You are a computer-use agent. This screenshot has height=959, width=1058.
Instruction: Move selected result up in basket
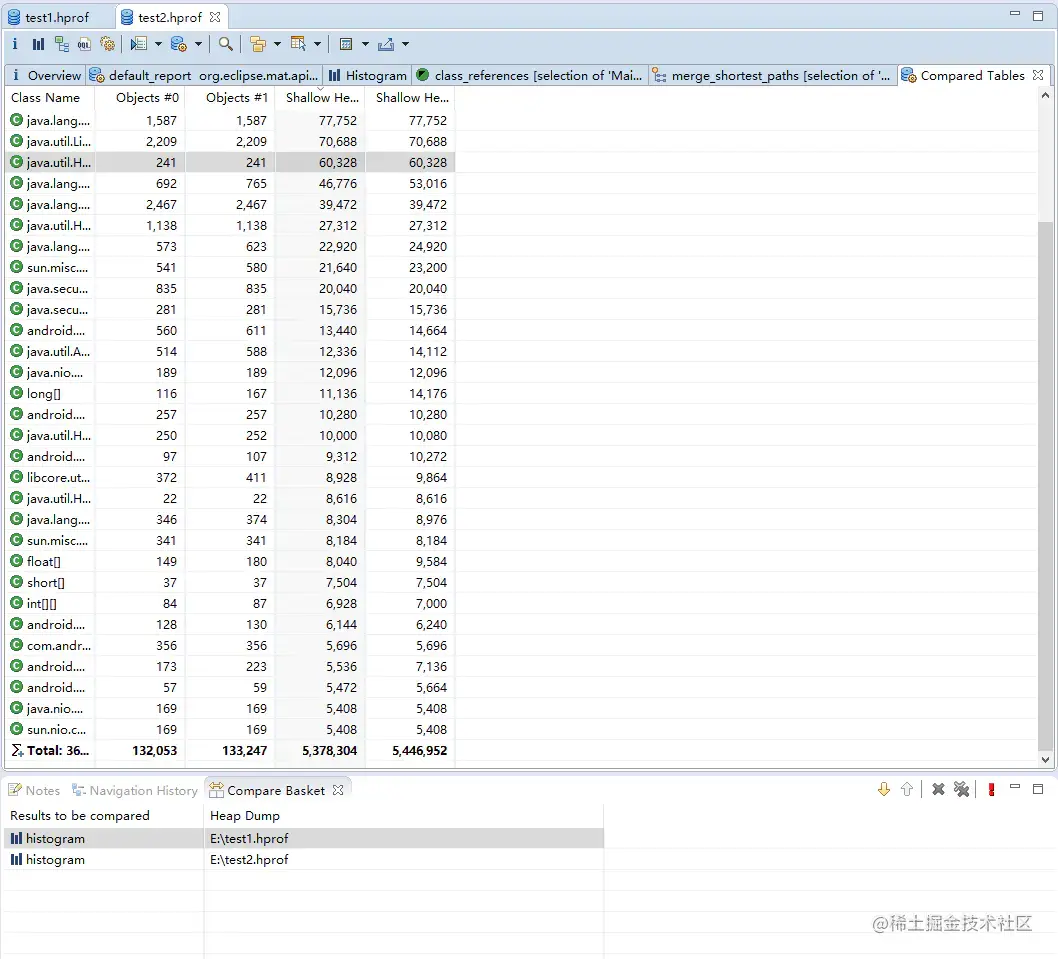coord(907,789)
